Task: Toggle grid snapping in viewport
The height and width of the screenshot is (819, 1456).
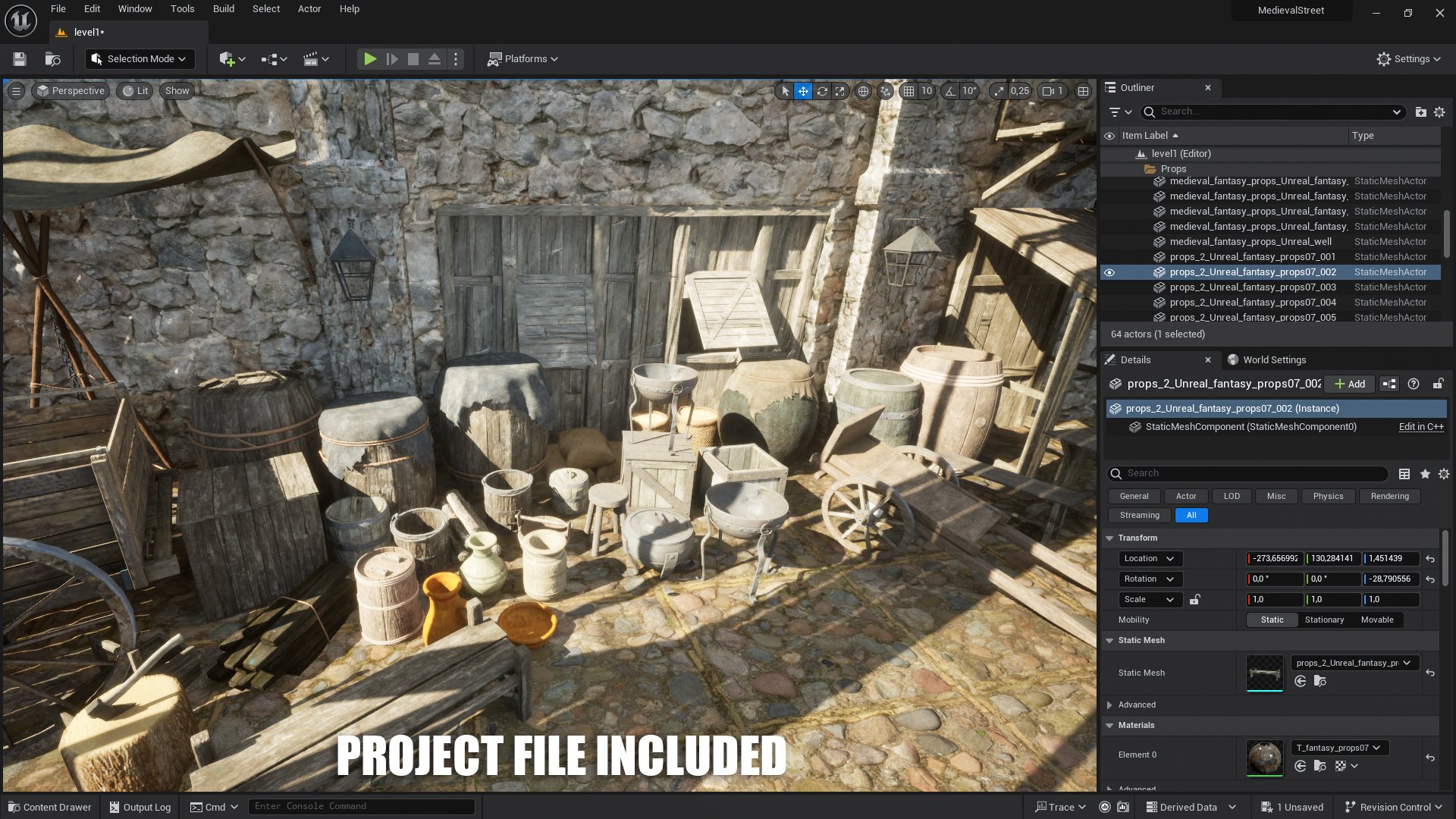Action: click(x=908, y=91)
